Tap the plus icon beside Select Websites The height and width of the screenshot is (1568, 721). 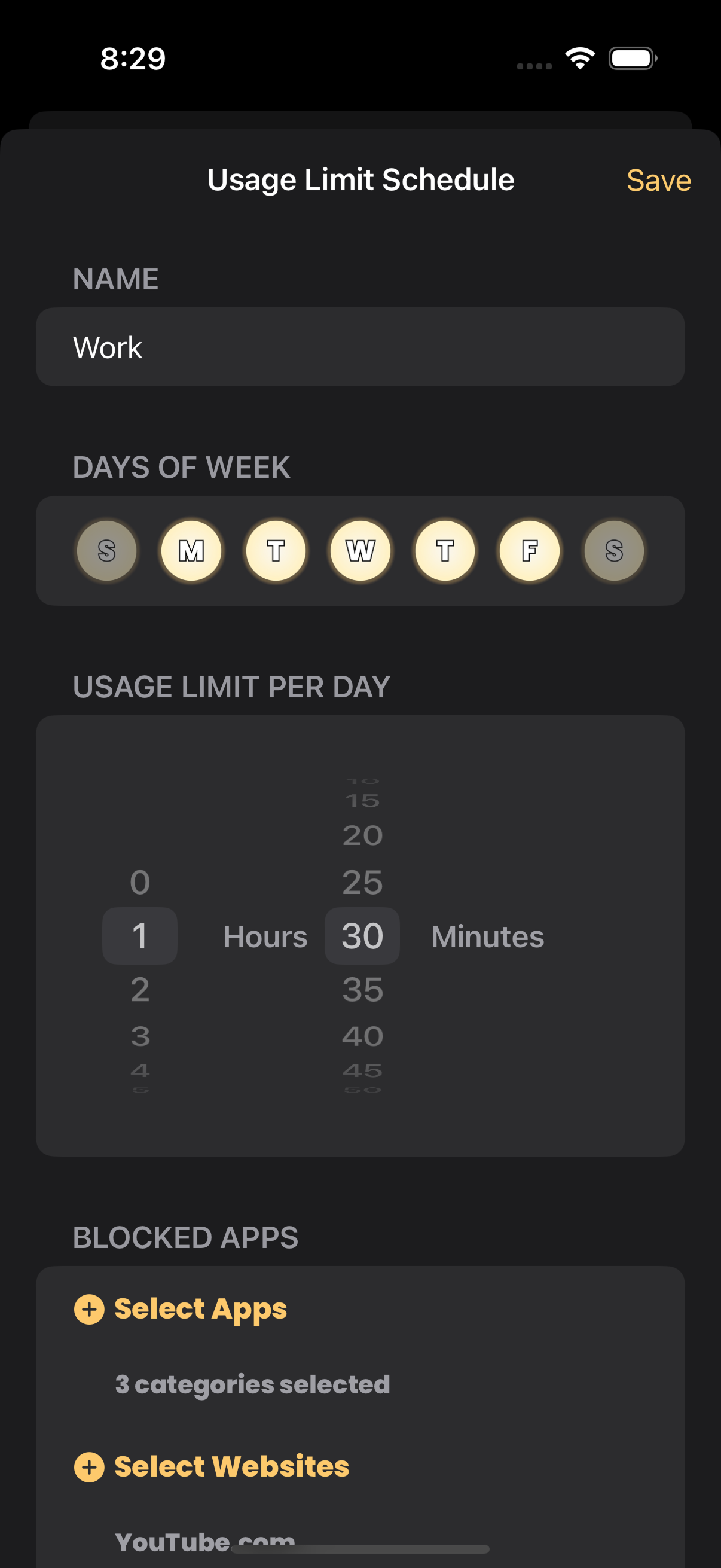pos(89,1466)
